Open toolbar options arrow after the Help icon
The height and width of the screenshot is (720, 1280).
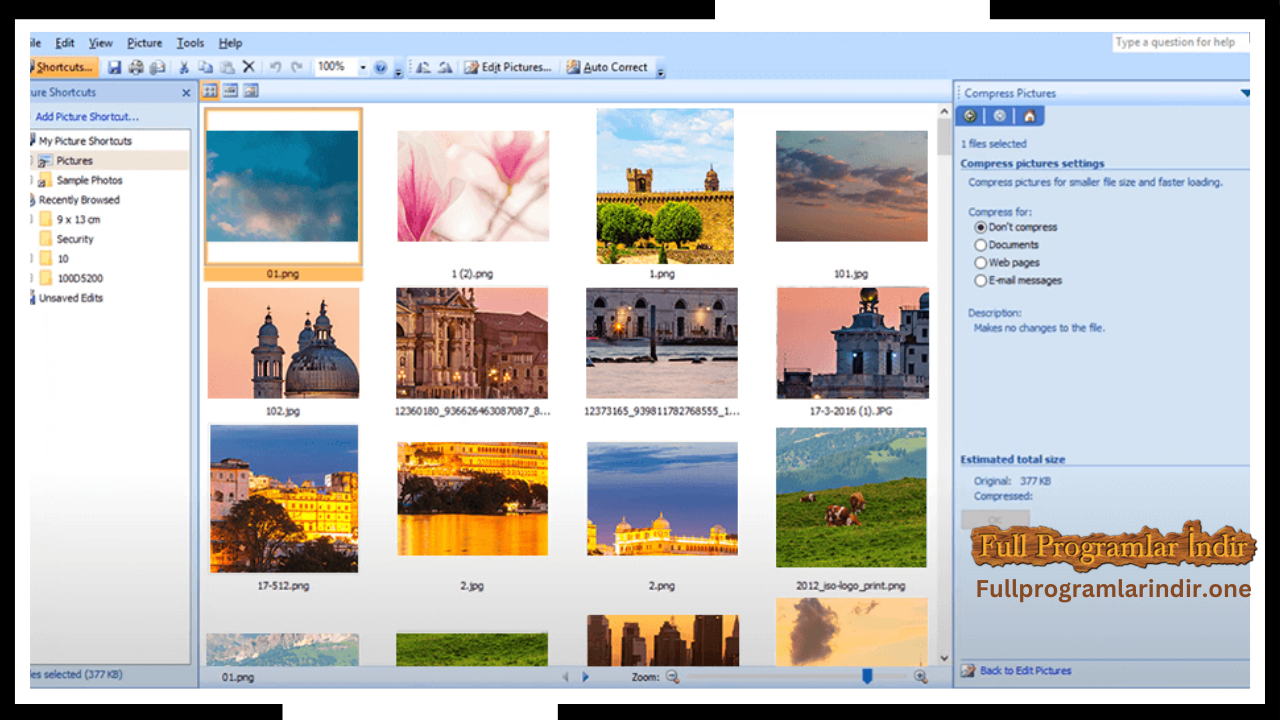pos(398,70)
